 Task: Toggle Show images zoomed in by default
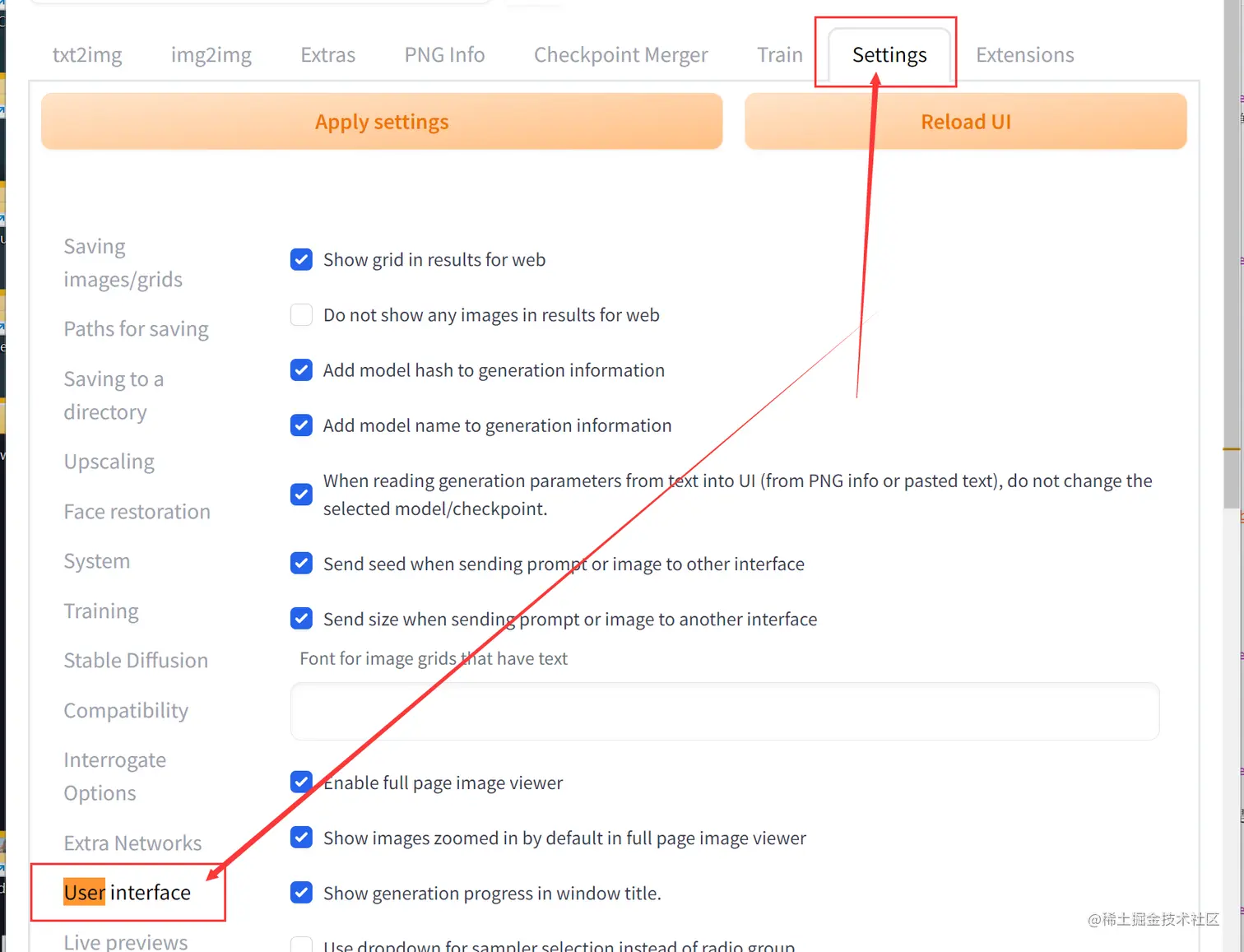click(x=301, y=837)
